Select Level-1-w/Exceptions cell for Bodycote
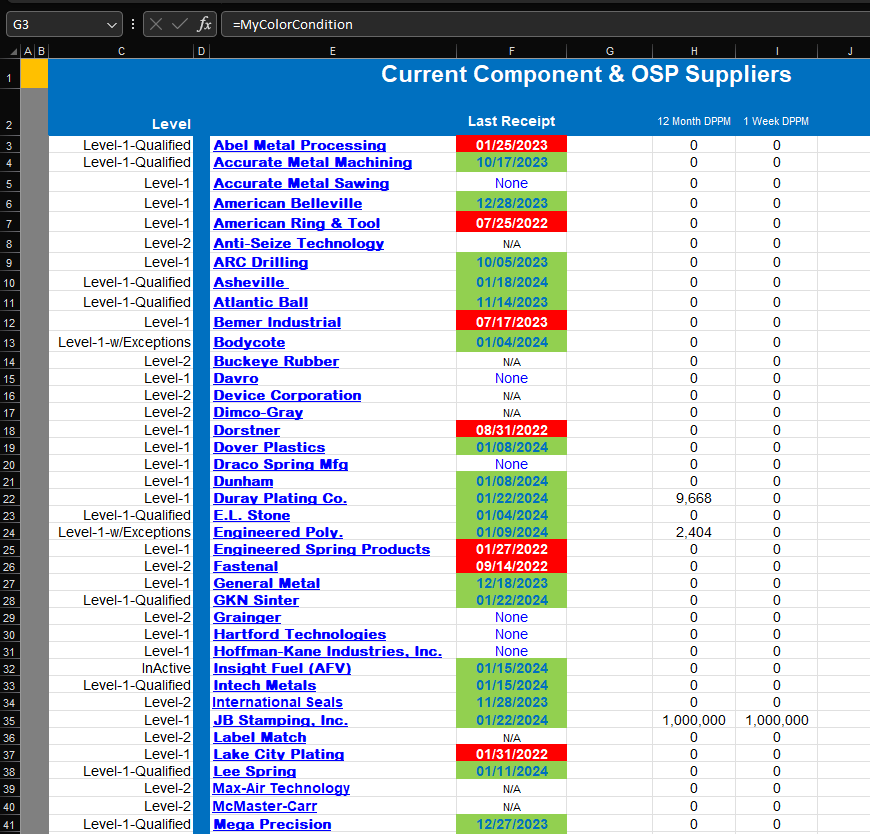Screen dimensions: 870x834 [121, 342]
